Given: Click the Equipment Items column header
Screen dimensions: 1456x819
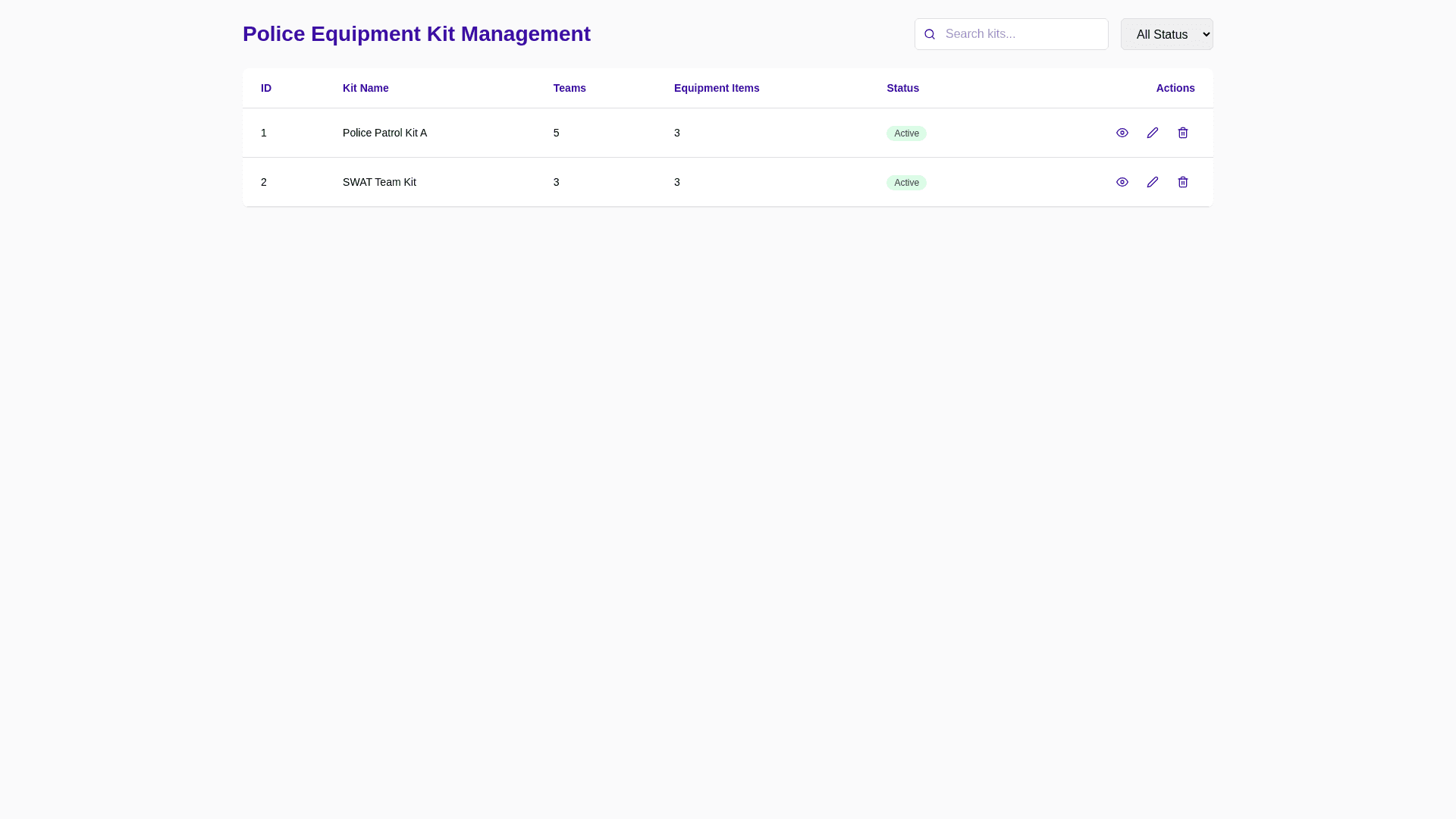Looking at the screenshot, I should [717, 88].
